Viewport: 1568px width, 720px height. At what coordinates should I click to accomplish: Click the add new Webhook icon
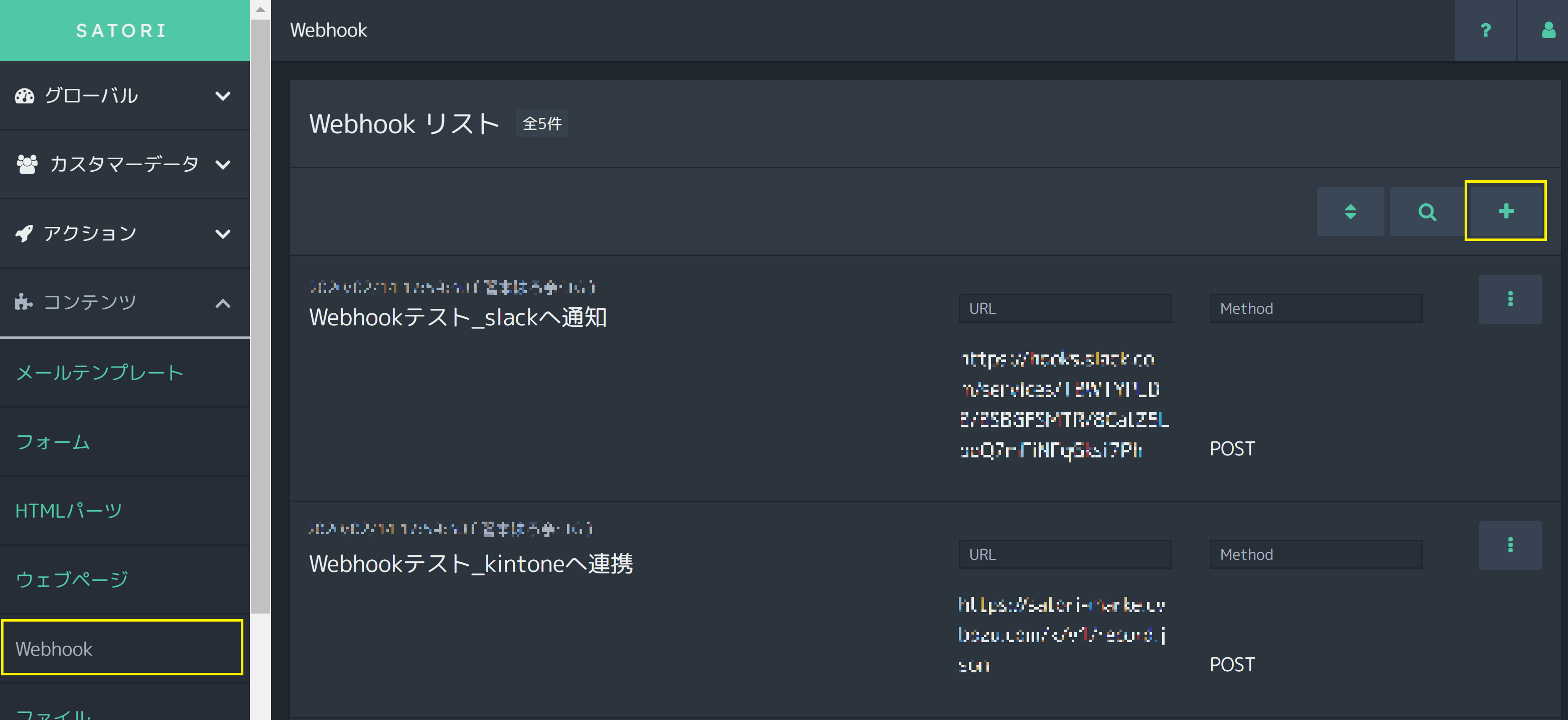click(x=1505, y=211)
